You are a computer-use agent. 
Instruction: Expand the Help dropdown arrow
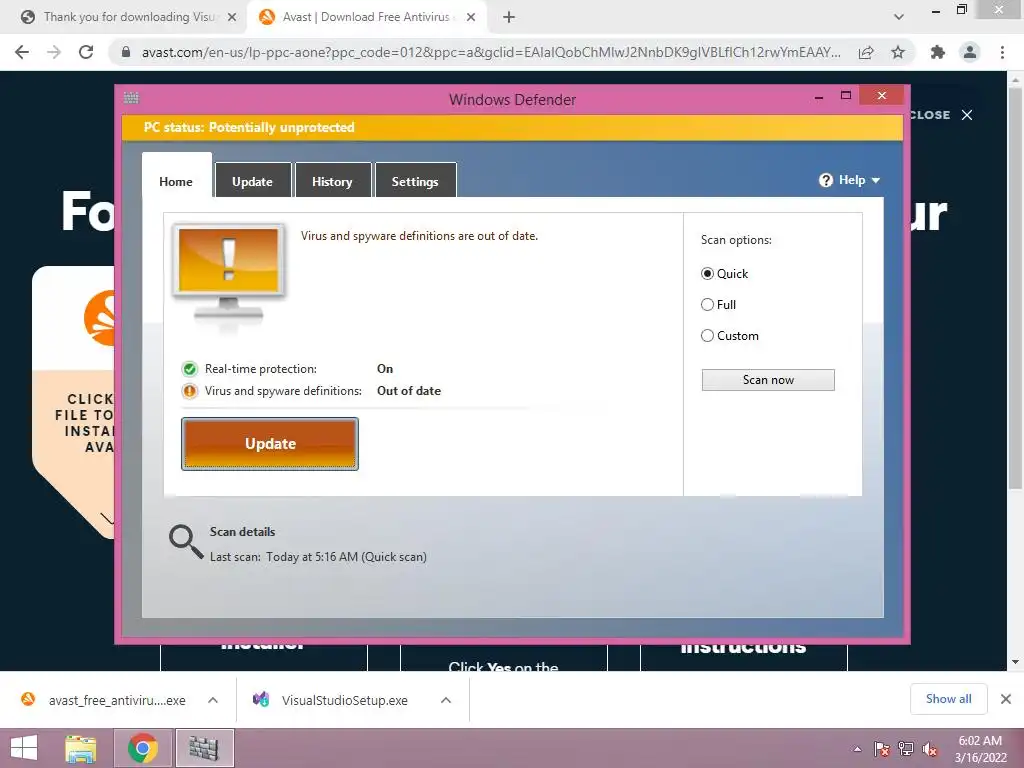click(x=876, y=180)
